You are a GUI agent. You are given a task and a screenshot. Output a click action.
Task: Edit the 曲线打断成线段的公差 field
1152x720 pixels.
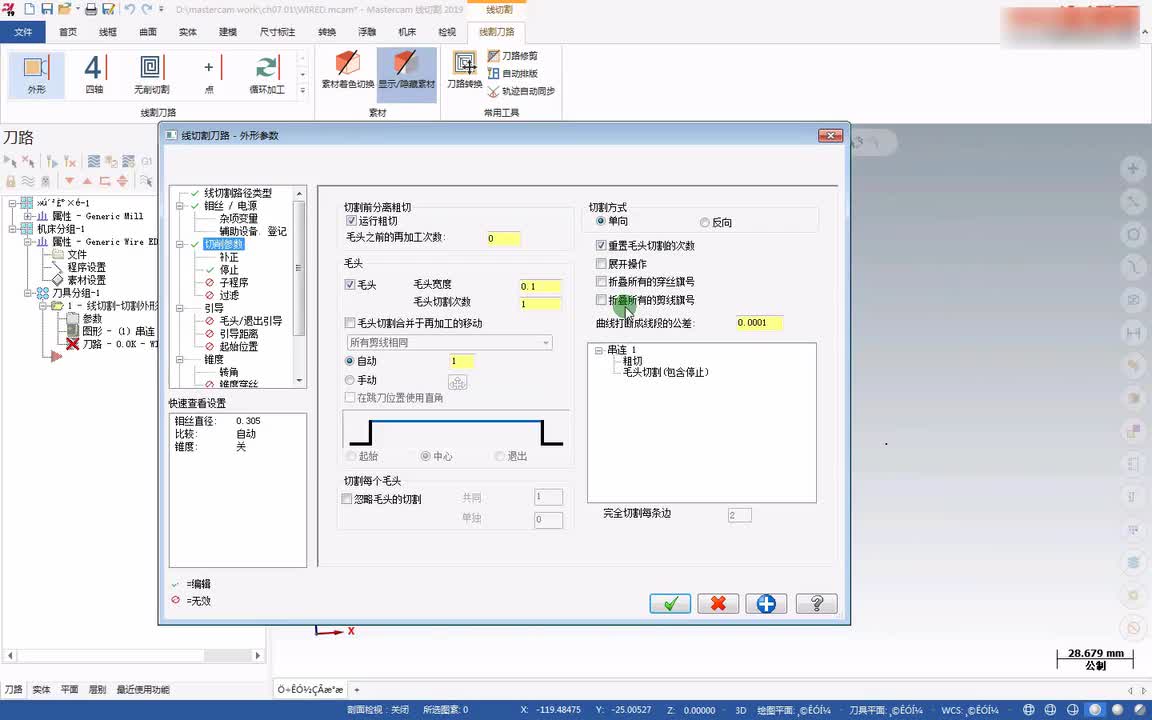(759, 323)
